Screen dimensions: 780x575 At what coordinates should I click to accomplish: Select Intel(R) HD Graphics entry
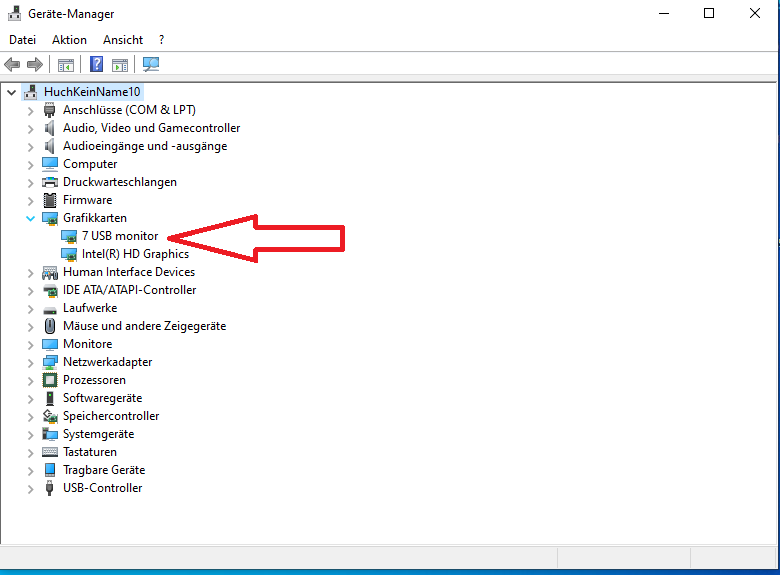point(135,254)
